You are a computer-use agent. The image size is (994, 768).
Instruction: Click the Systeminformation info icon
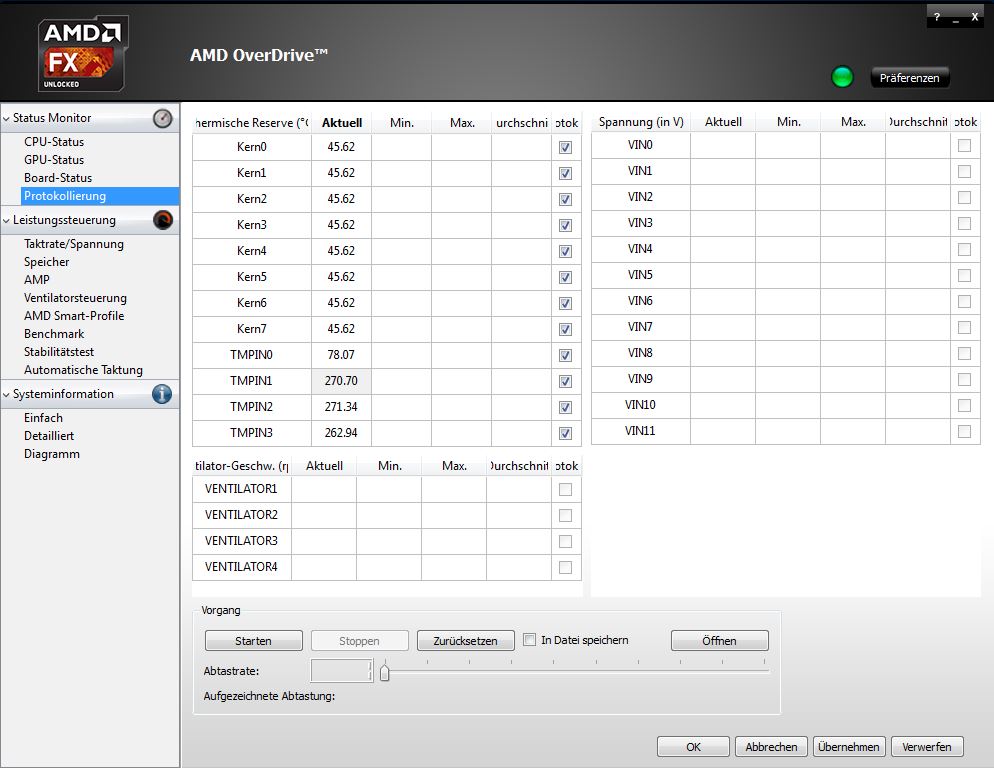[x=162, y=394]
